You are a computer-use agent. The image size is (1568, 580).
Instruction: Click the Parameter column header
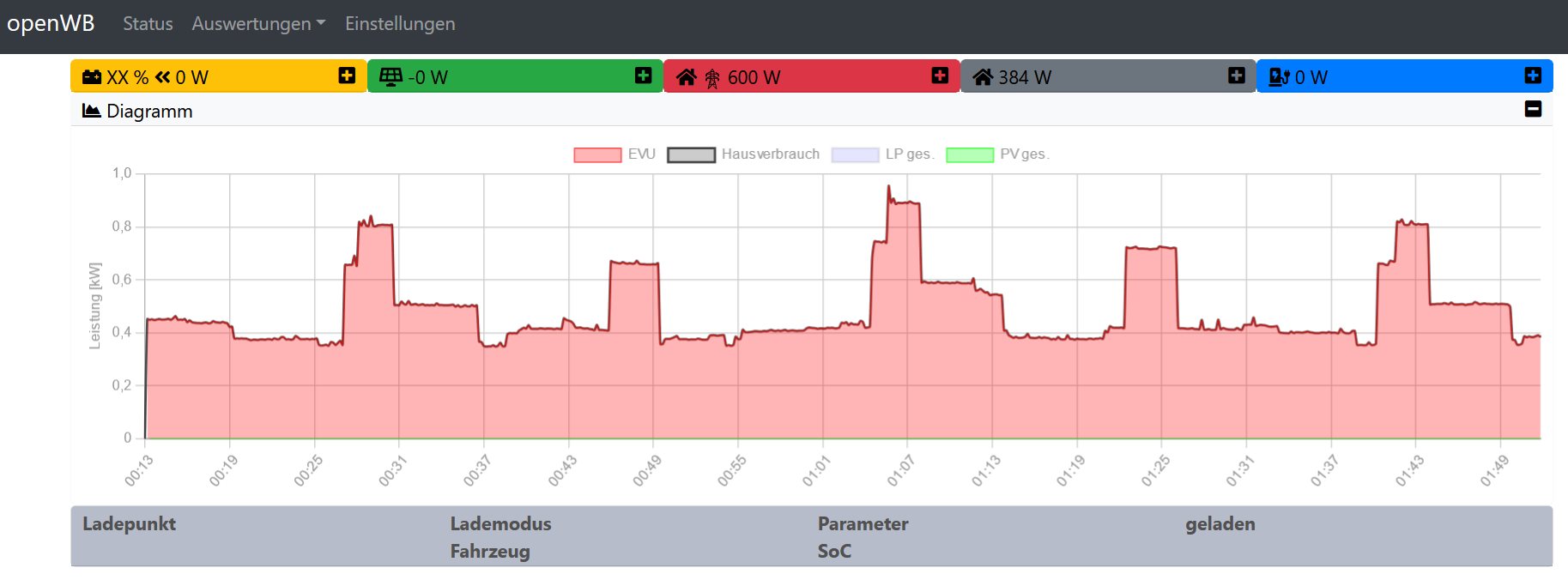(863, 523)
